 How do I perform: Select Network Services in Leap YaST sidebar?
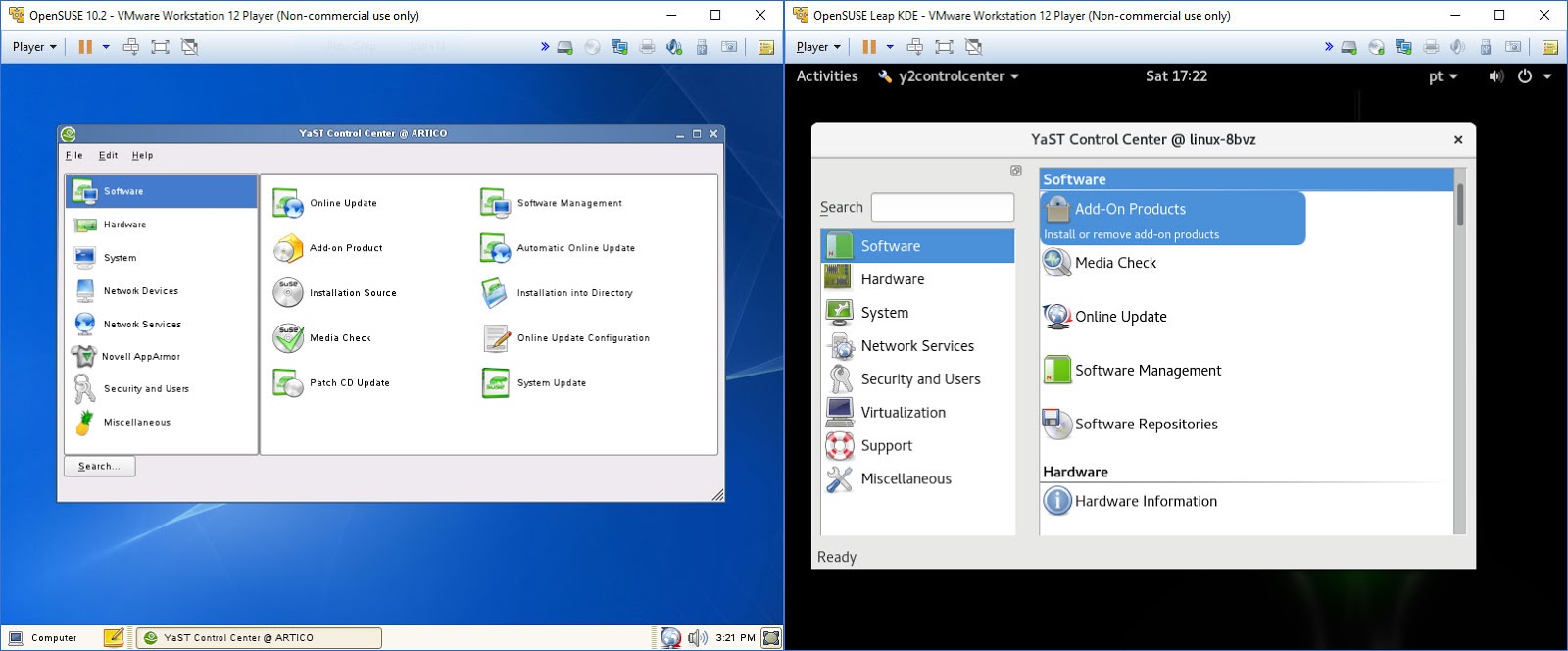point(917,346)
